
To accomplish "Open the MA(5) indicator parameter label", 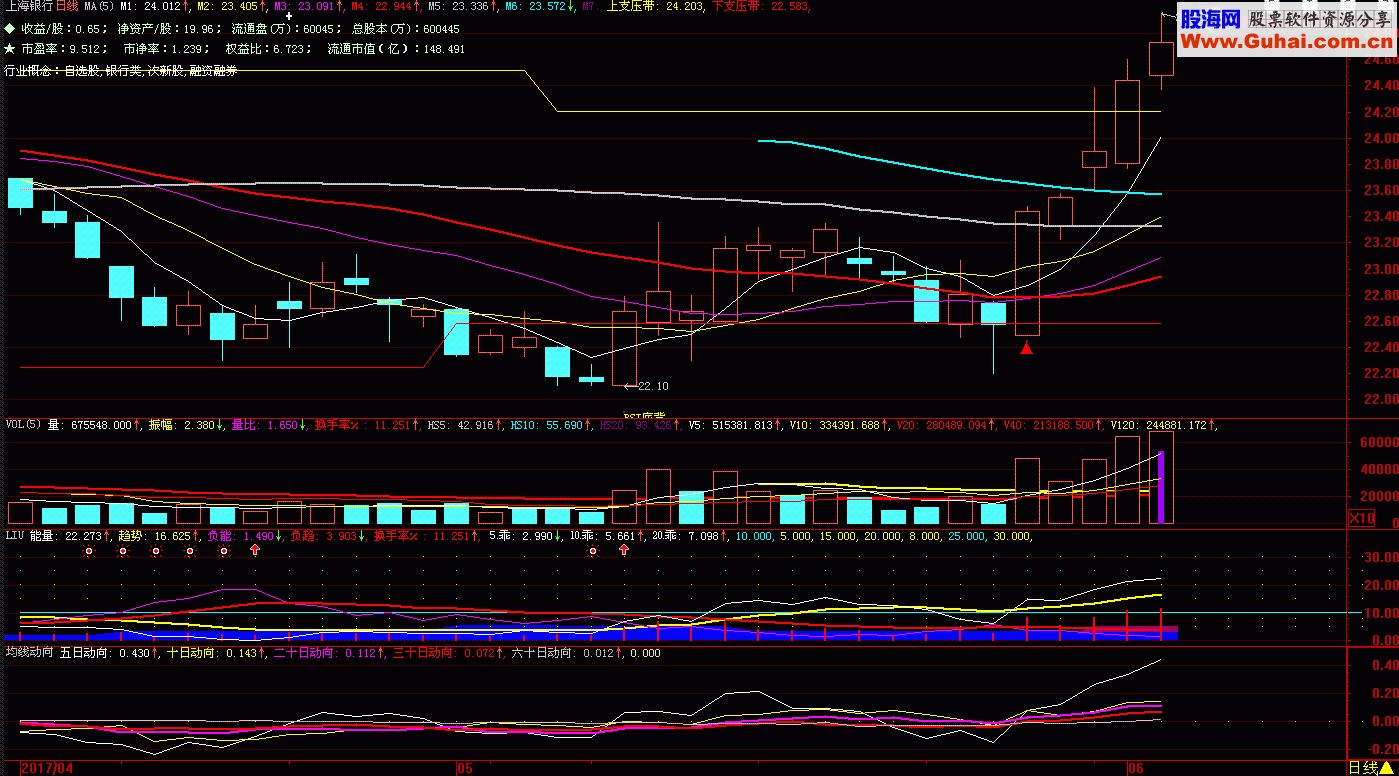I will pyautogui.click(x=99, y=6).
